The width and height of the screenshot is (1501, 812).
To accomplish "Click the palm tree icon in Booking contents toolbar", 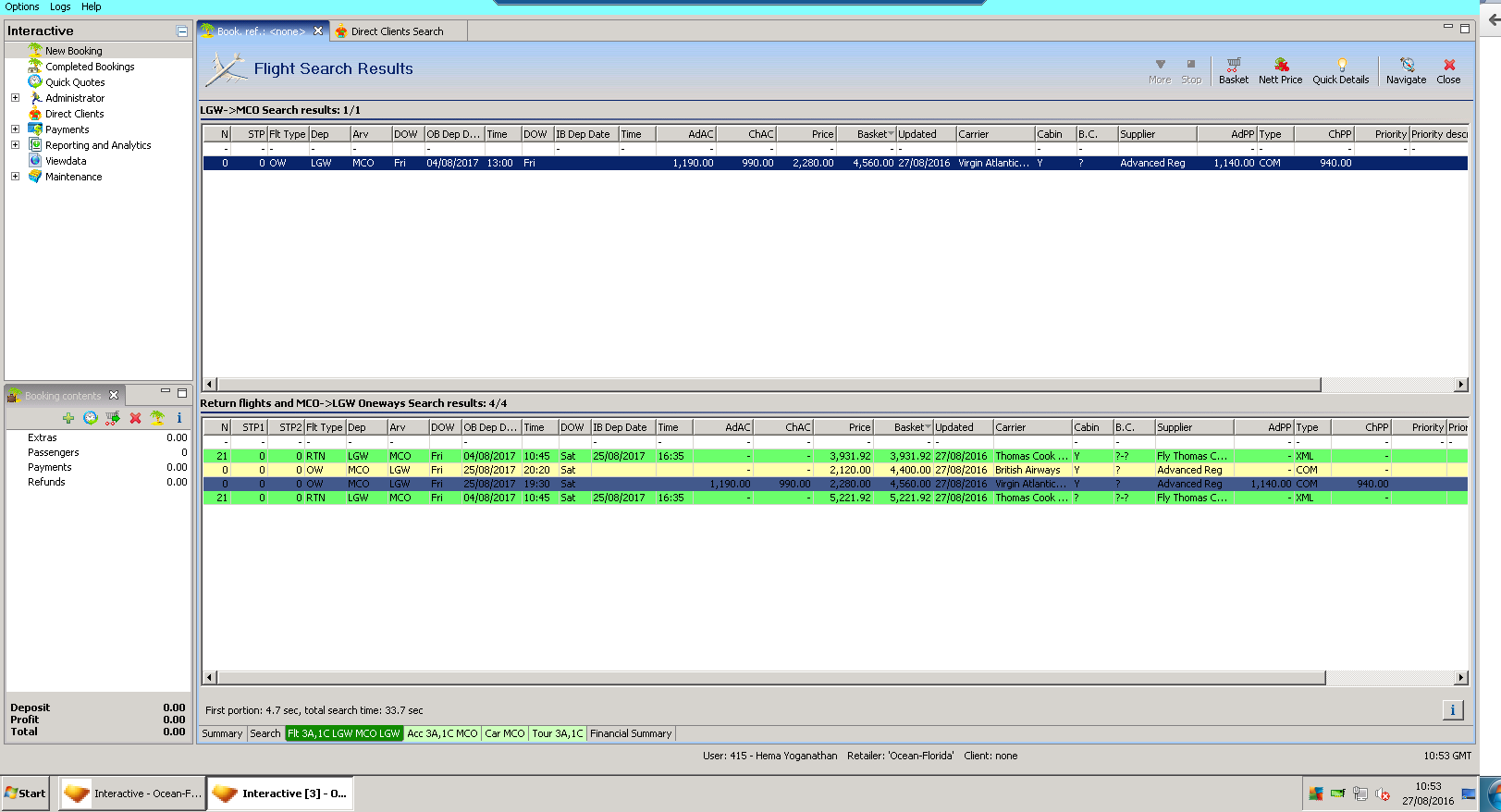I will (x=157, y=418).
